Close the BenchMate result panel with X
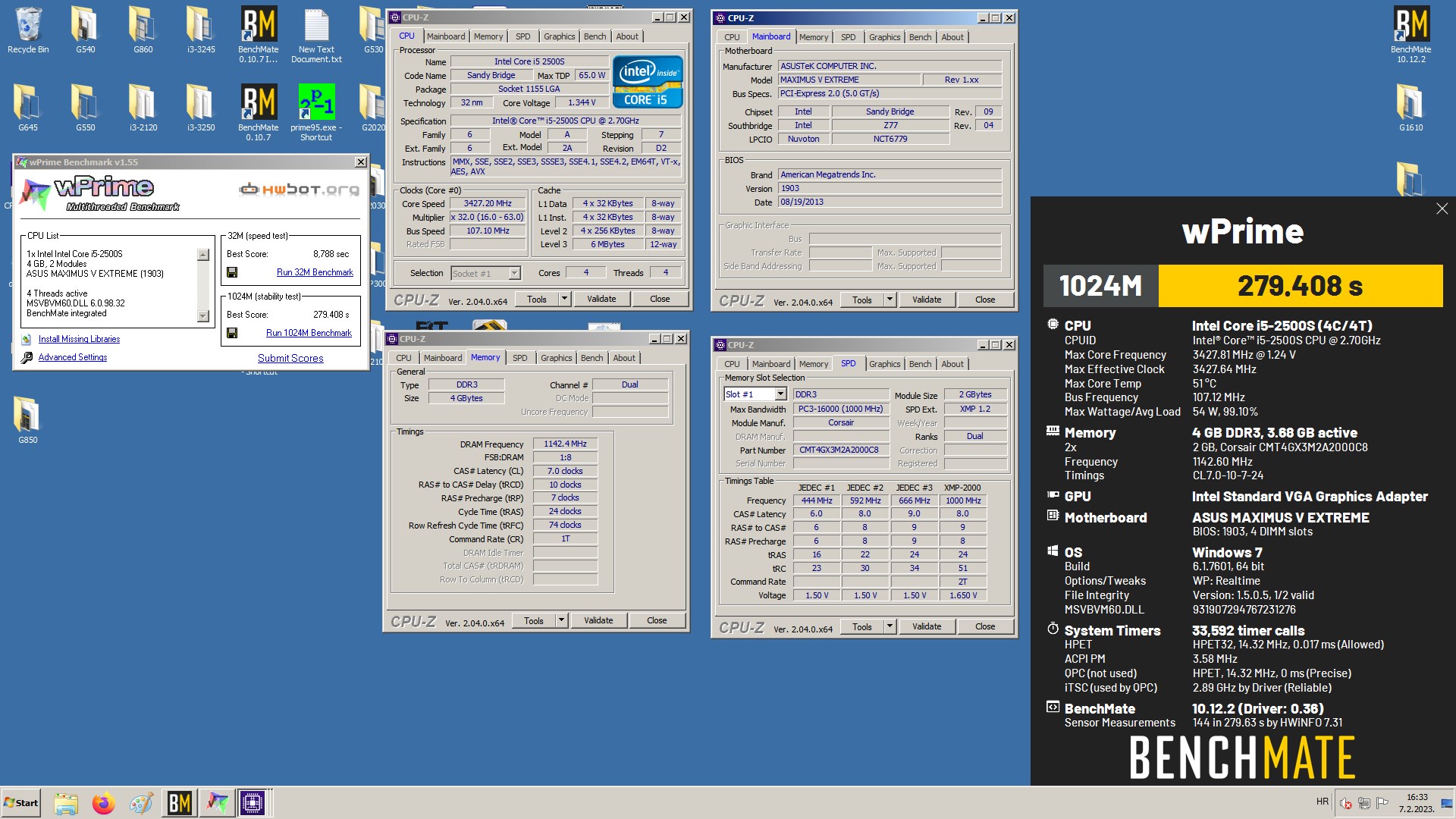This screenshot has width=1456, height=819. point(1442,209)
